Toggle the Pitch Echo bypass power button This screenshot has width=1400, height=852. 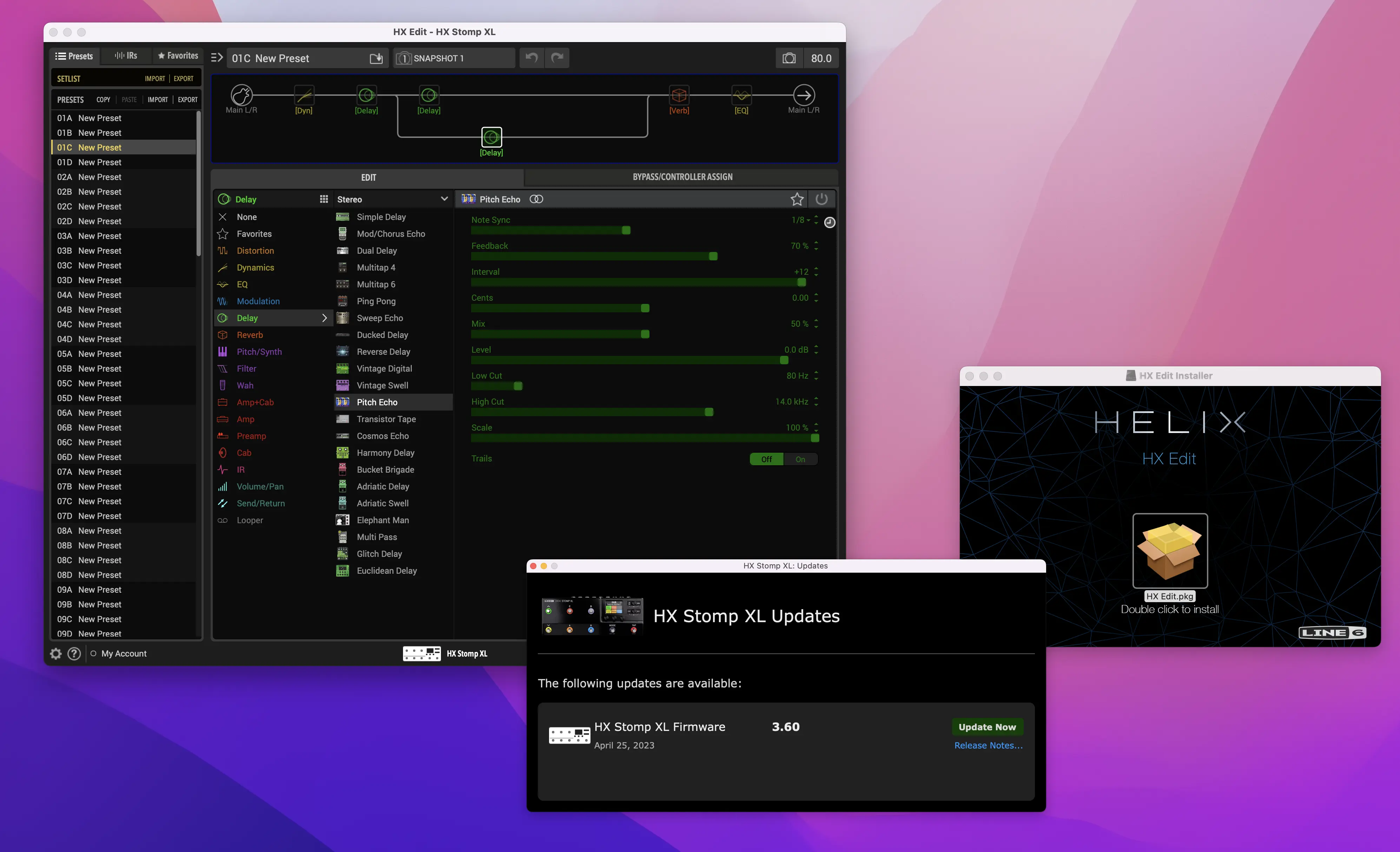(821, 199)
